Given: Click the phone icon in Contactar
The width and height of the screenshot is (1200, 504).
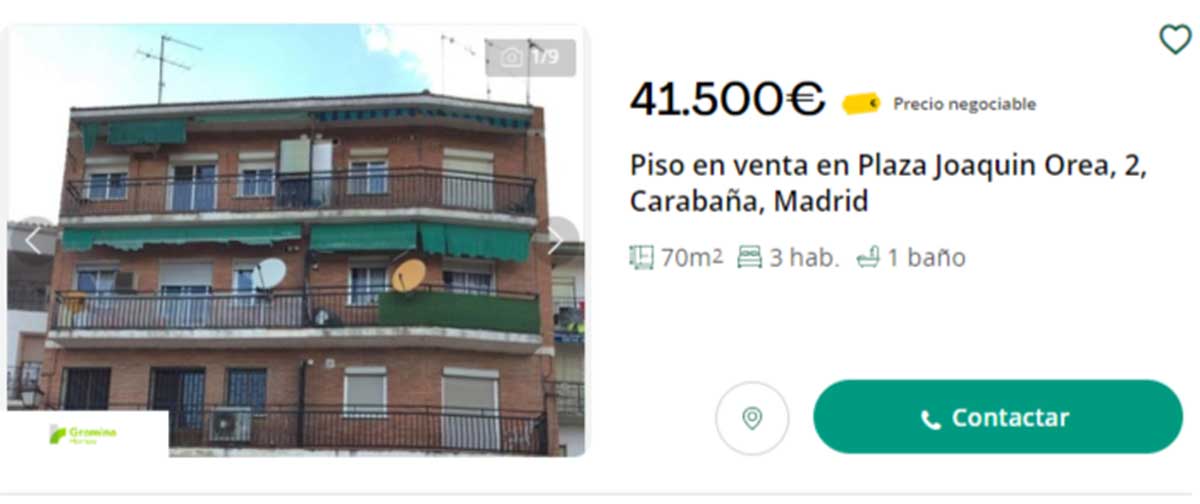Looking at the screenshot, I should click(931, 419).
